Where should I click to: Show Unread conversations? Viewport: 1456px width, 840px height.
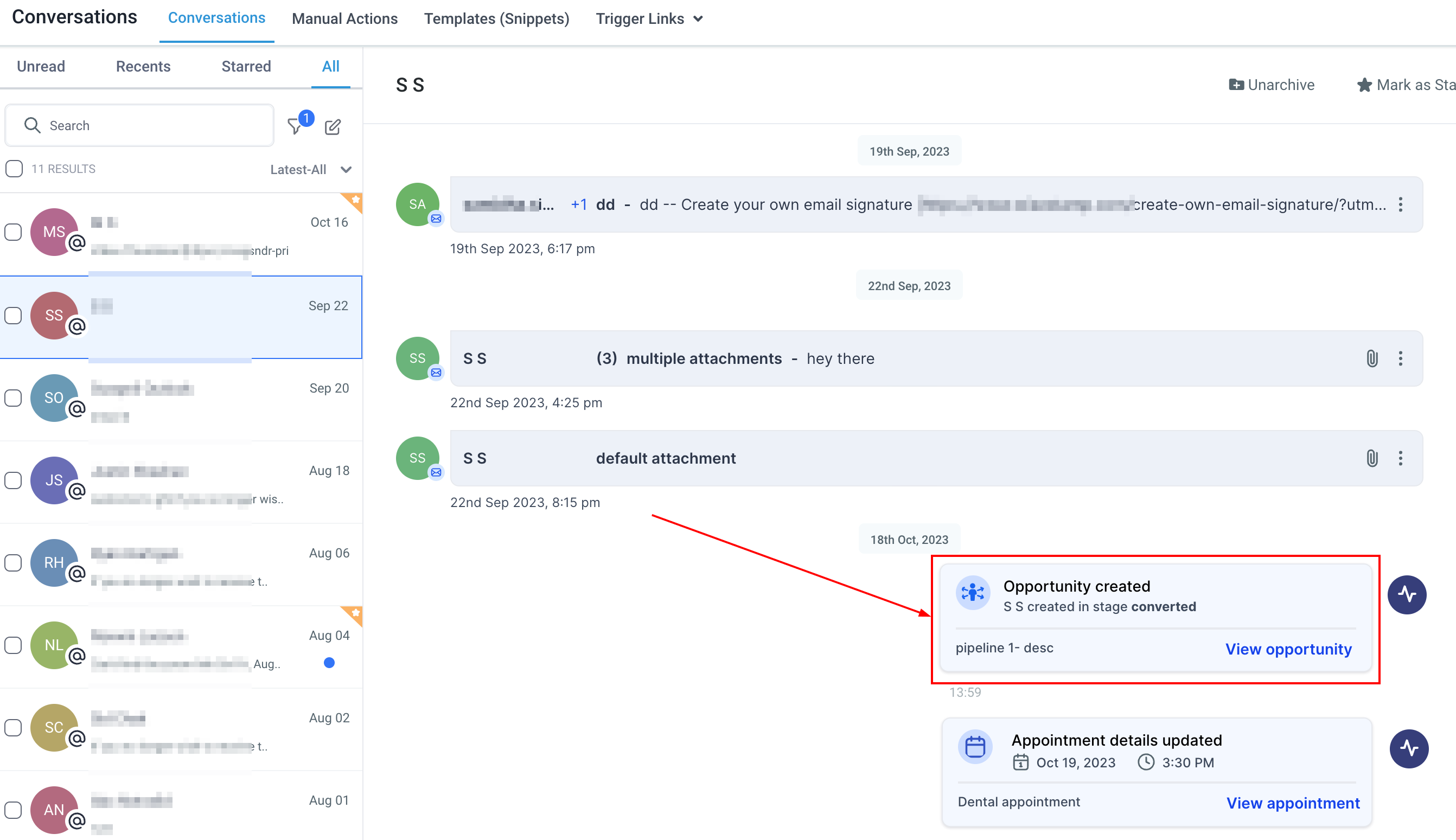(x=41, y=66)
